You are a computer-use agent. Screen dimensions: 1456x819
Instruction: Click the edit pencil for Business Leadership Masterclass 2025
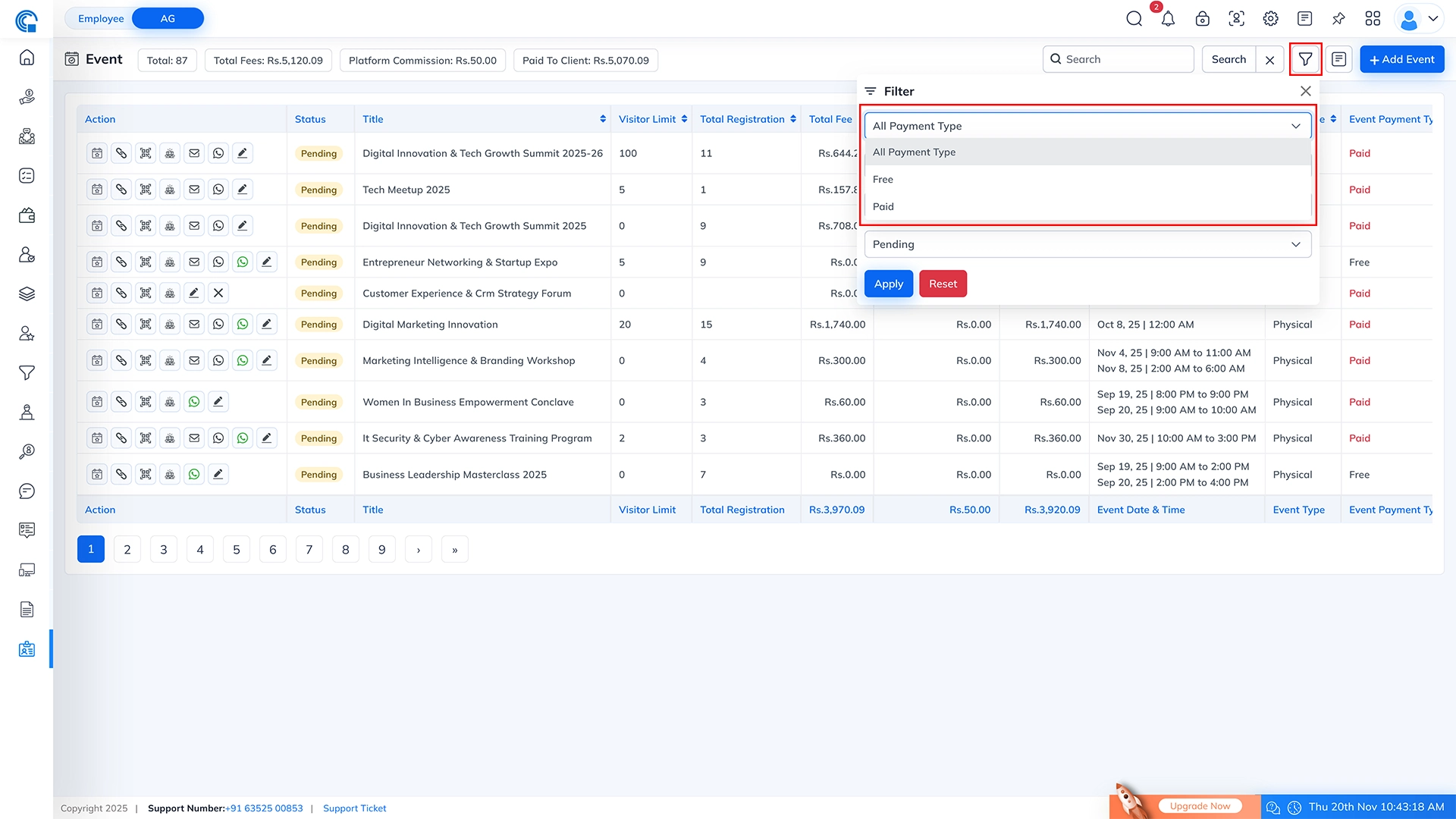[x=218, y=473]
